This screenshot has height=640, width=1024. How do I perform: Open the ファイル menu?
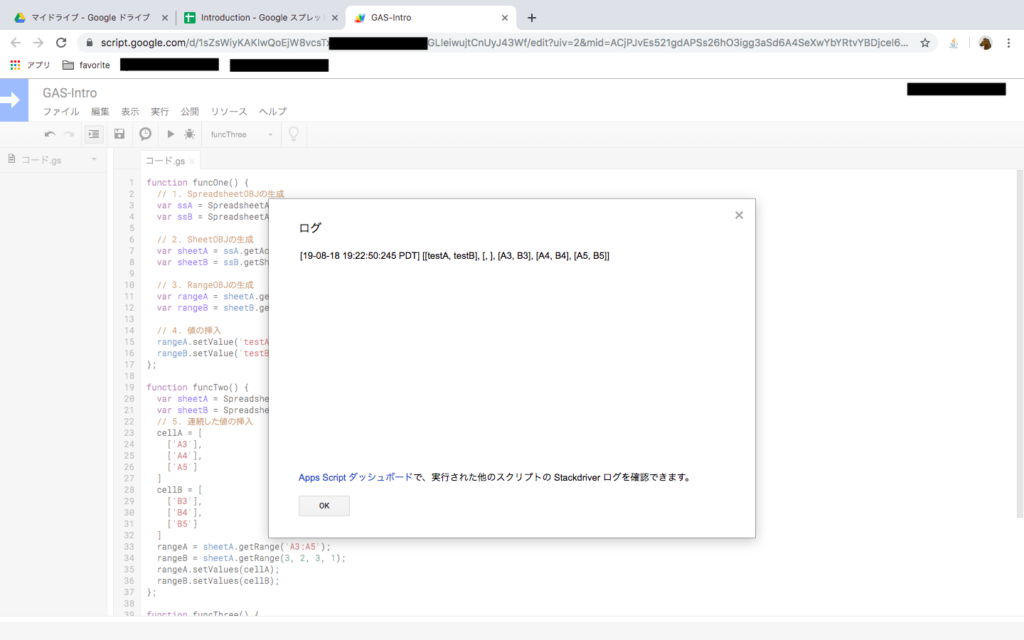(x=61, y=112)
